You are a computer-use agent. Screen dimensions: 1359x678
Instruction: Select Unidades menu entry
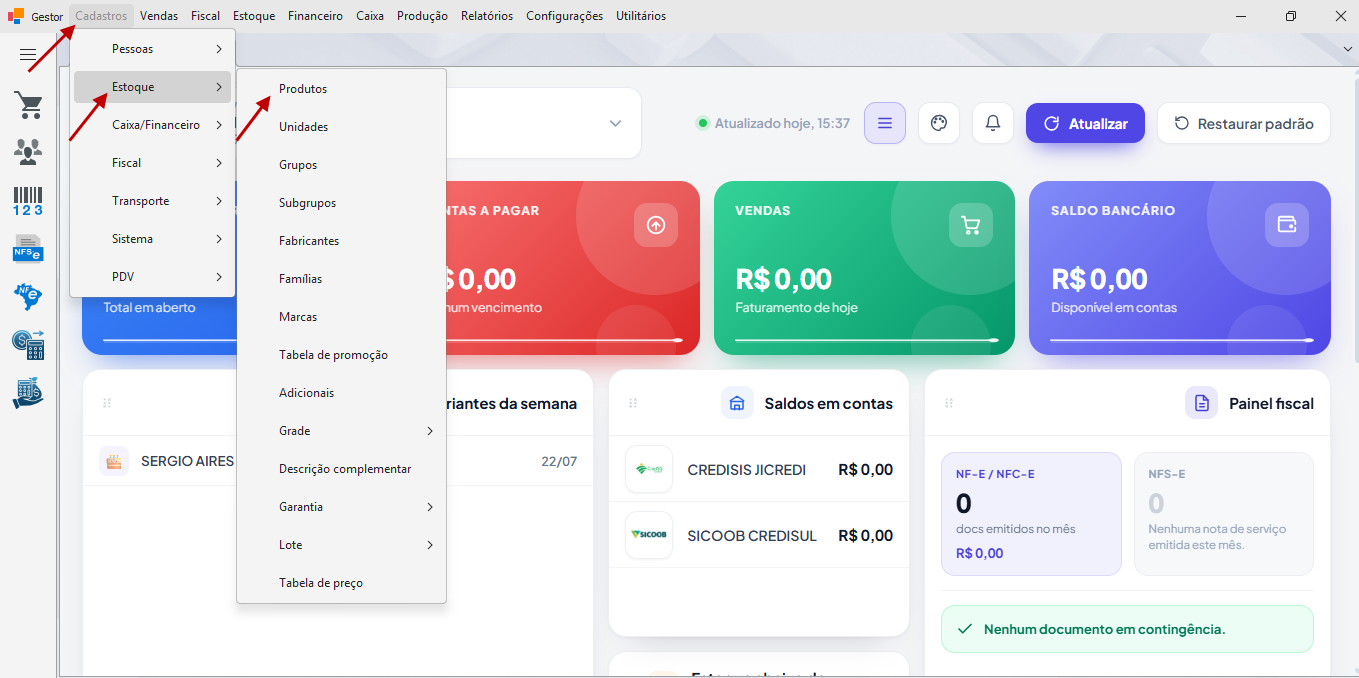(x=341, y=127)
